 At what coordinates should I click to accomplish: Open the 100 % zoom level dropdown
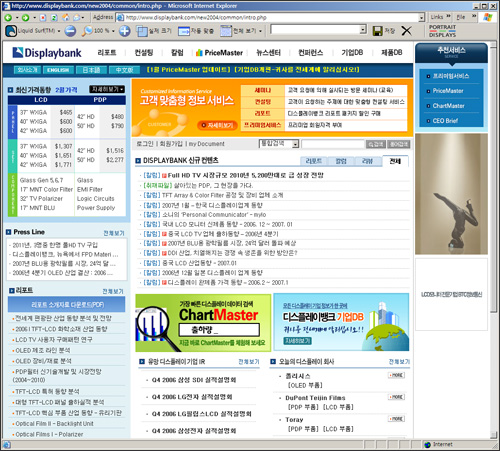[113, 31]
